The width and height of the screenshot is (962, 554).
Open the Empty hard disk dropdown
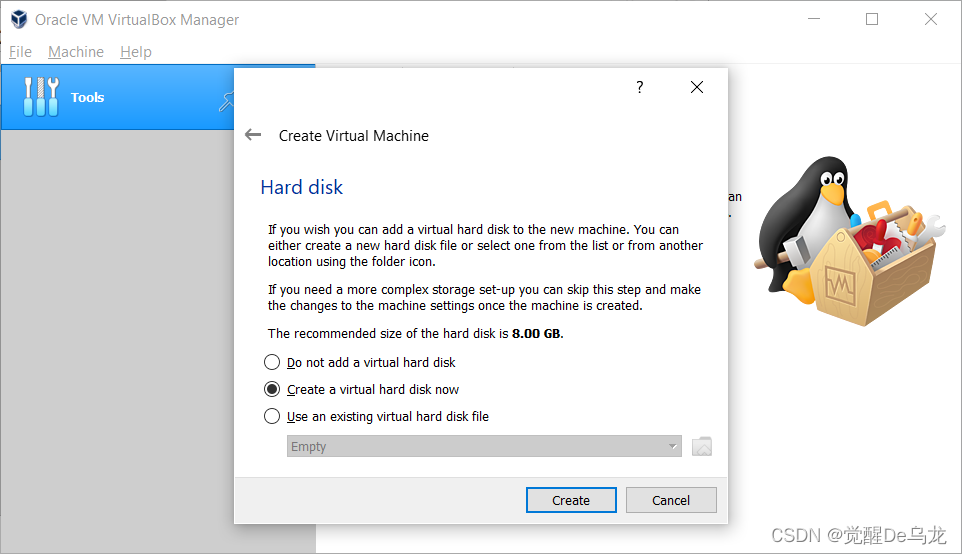tap(484, 447)
